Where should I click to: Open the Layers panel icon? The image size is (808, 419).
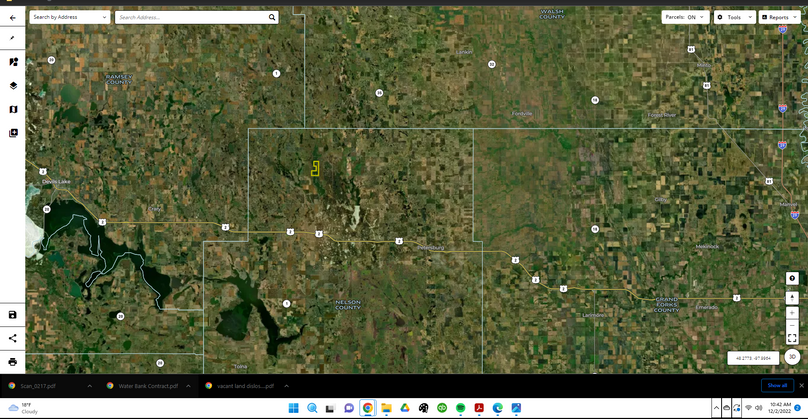[13, 86]
